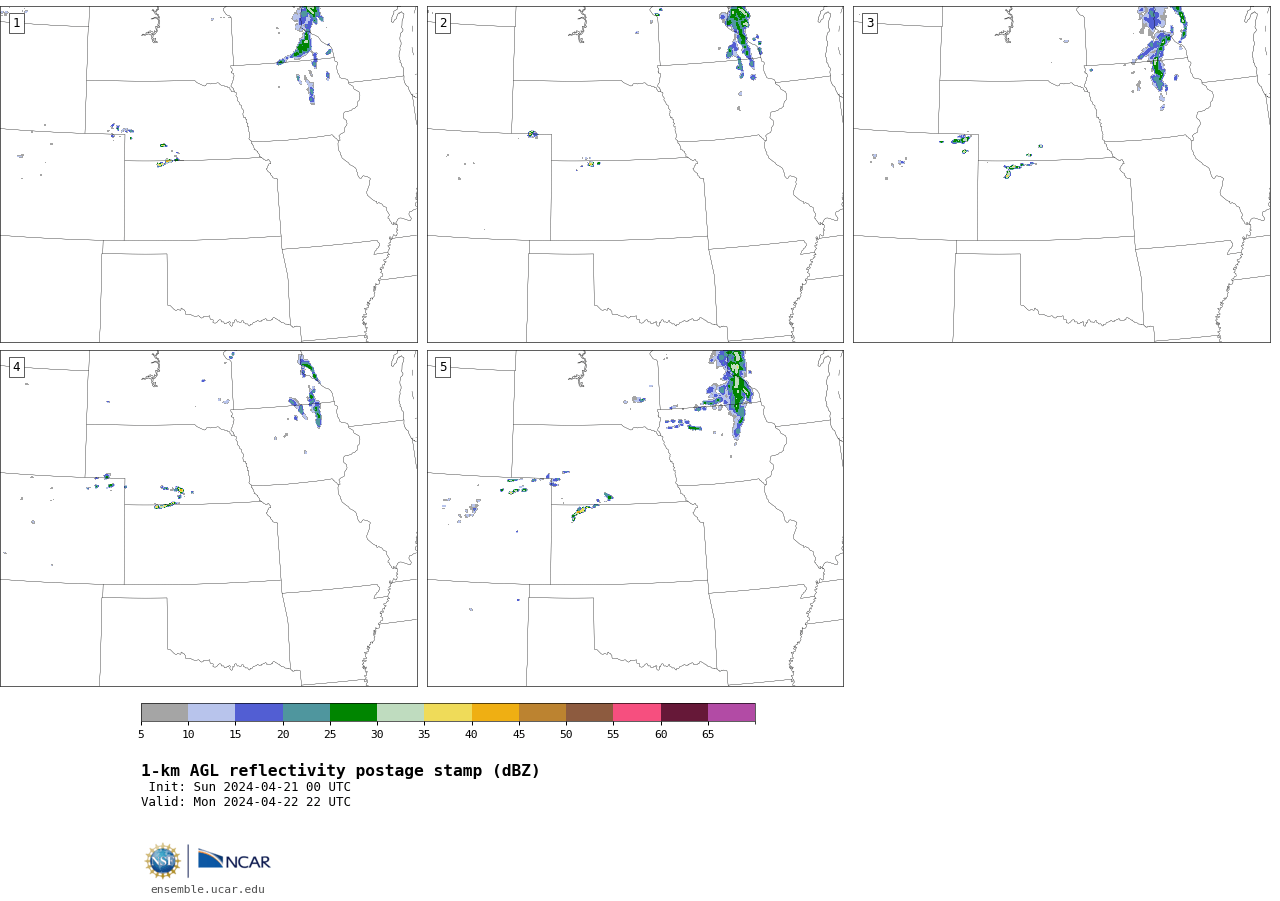This screenshot has height=901, width=1280.
Task: Open ensemble member 1 reflectivity map
Action: 208,174
